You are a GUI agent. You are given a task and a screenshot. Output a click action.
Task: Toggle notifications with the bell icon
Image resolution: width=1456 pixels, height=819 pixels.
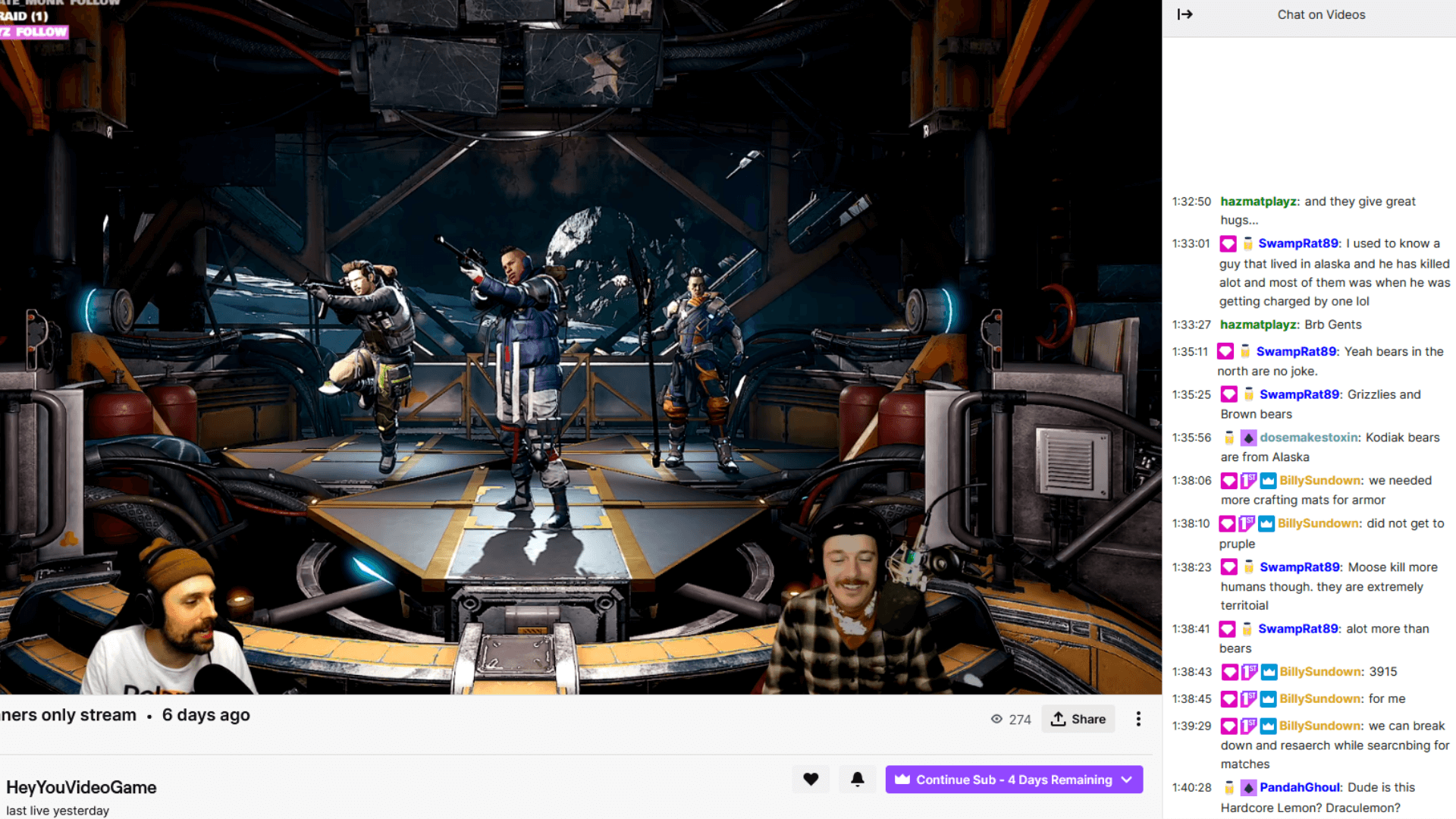[x=858, y=779]
